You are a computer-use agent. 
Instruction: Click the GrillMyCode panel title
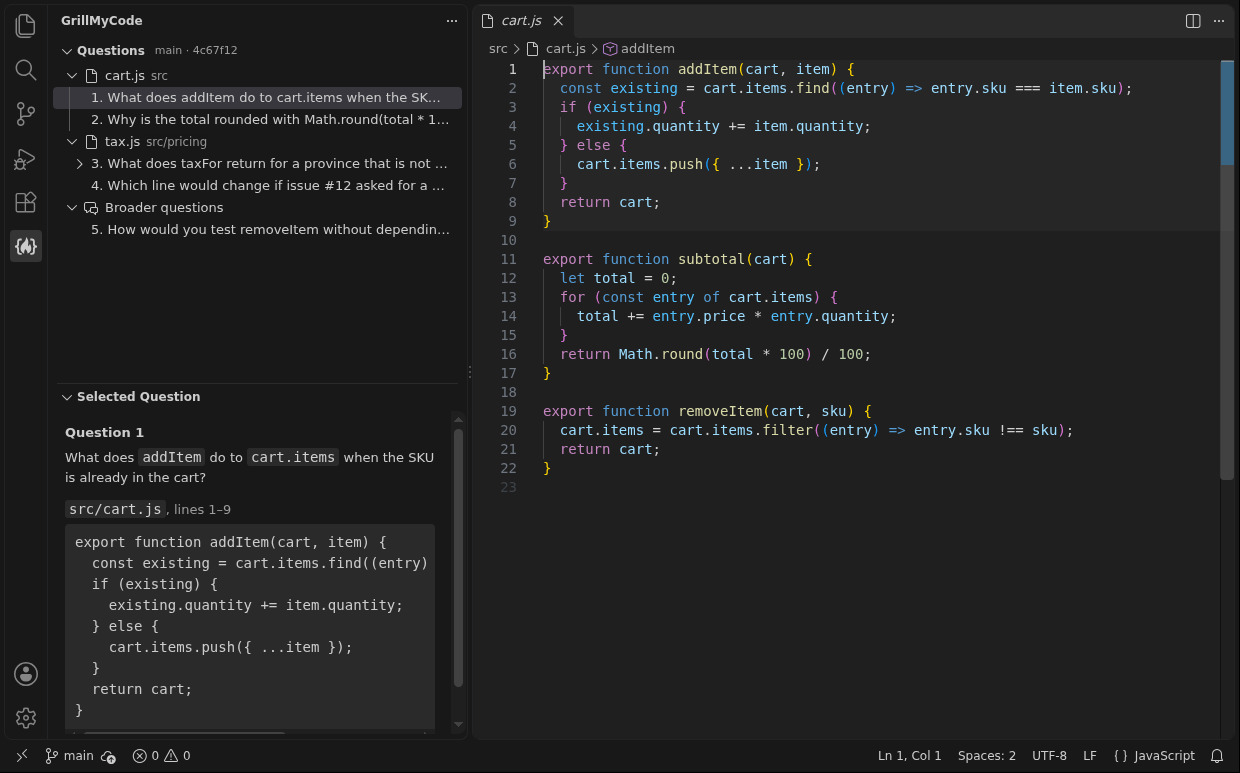click(101, 21)
